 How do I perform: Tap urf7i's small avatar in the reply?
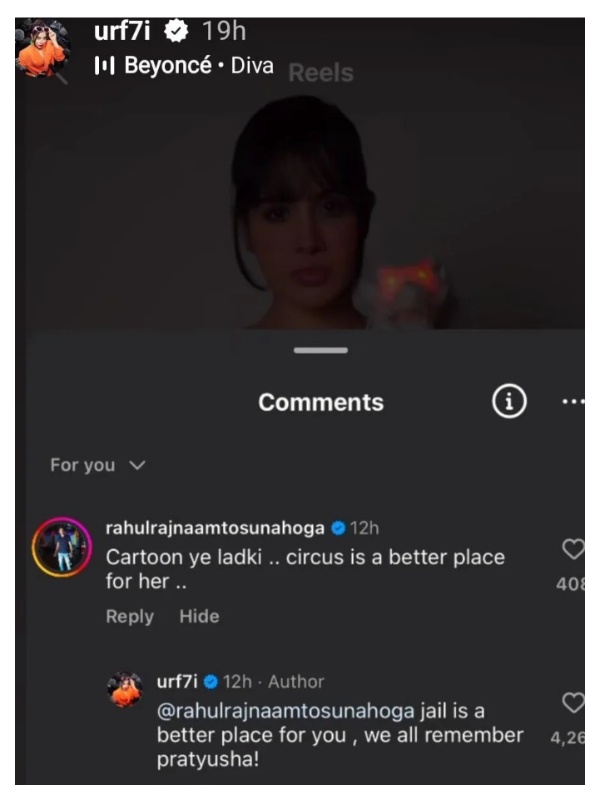(x=126, y=691)
